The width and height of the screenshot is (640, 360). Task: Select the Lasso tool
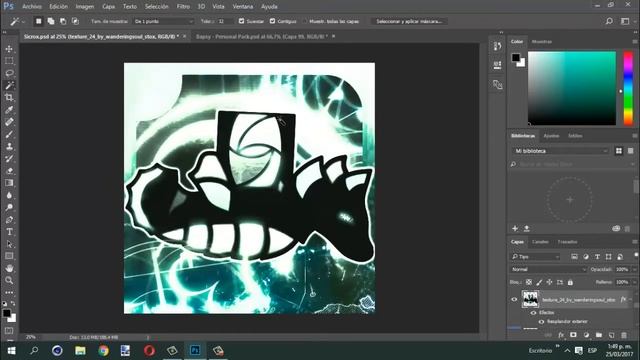tap(9, 73)
